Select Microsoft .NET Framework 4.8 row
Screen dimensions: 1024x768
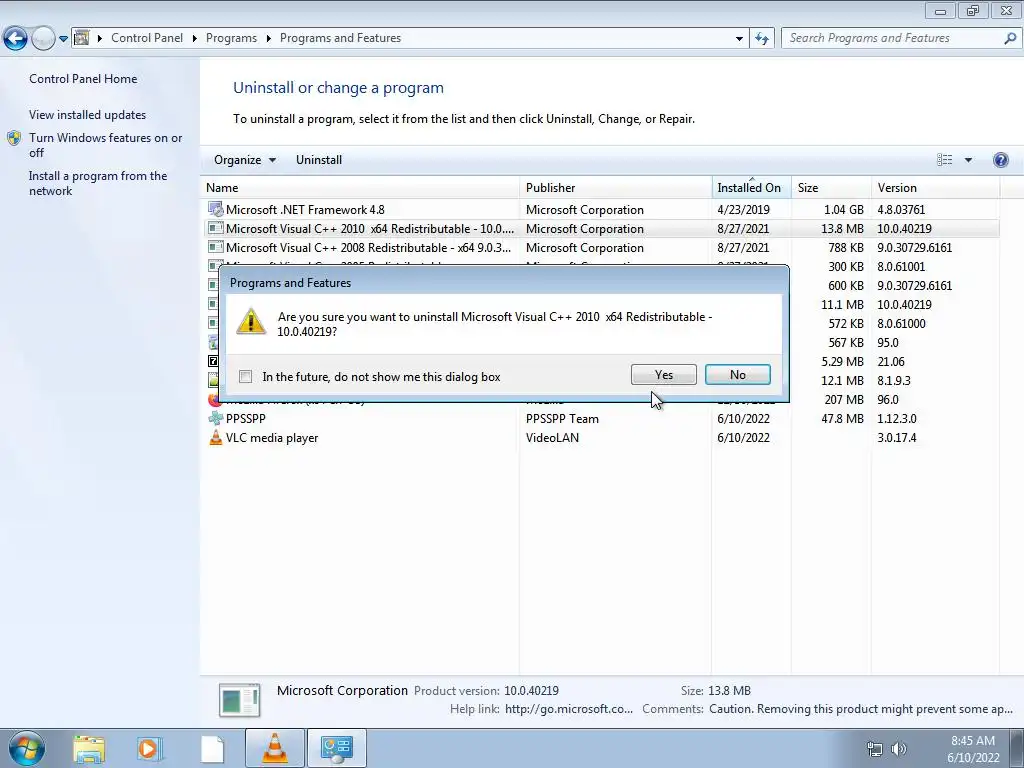pyautogui.click(x=601, y=210)
